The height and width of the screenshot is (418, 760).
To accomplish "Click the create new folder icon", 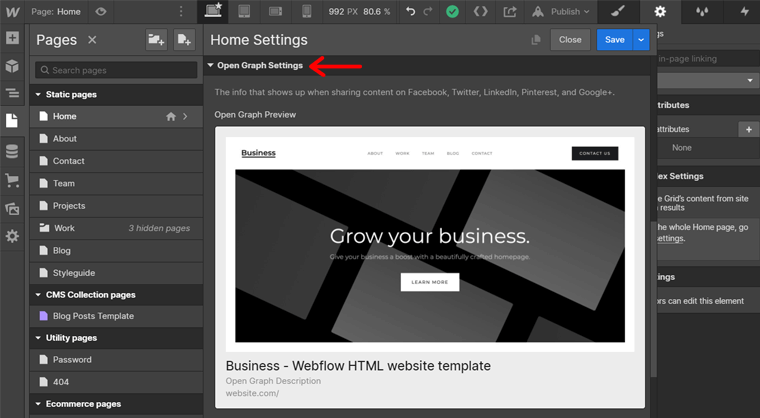I will point(156,40).
